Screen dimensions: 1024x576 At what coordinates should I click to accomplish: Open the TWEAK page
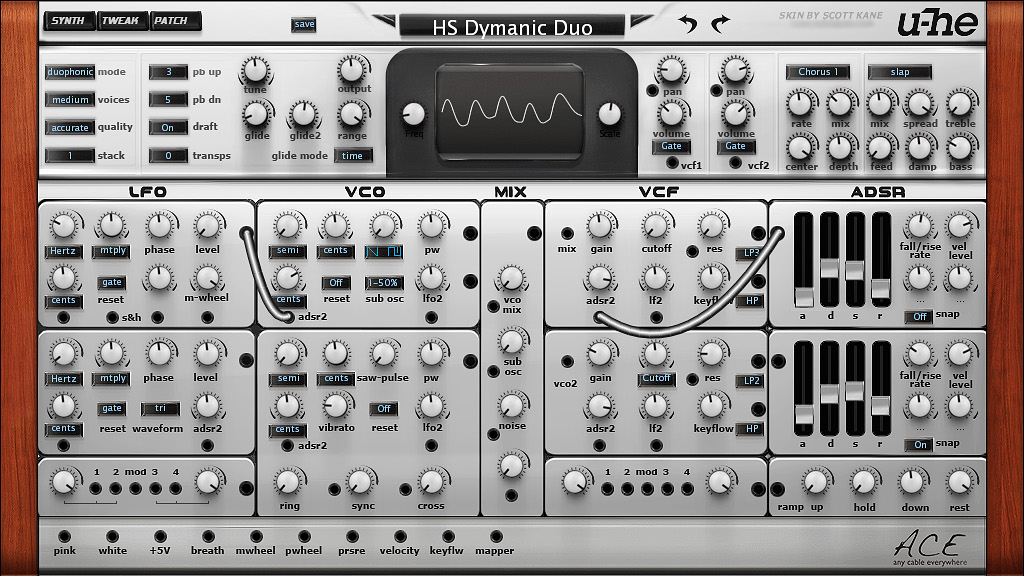[121, 21]
